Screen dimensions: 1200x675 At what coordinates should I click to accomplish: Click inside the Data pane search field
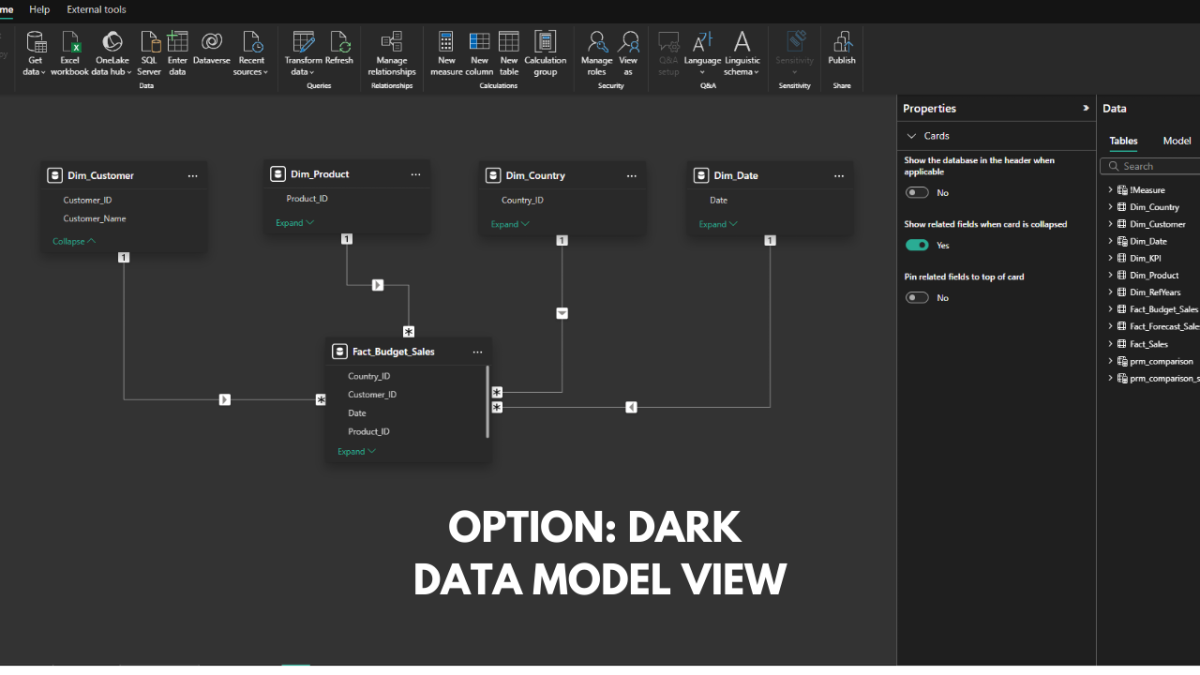[1150, 165]
